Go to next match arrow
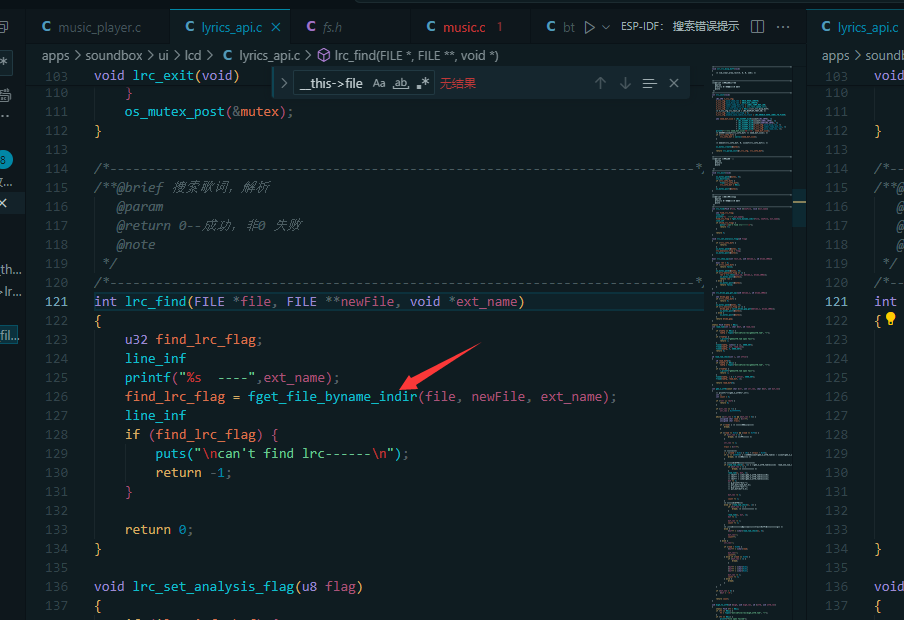 625,83
